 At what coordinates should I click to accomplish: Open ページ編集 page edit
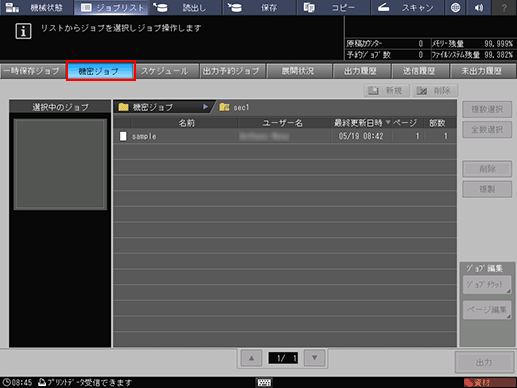[x=487, y=310]
